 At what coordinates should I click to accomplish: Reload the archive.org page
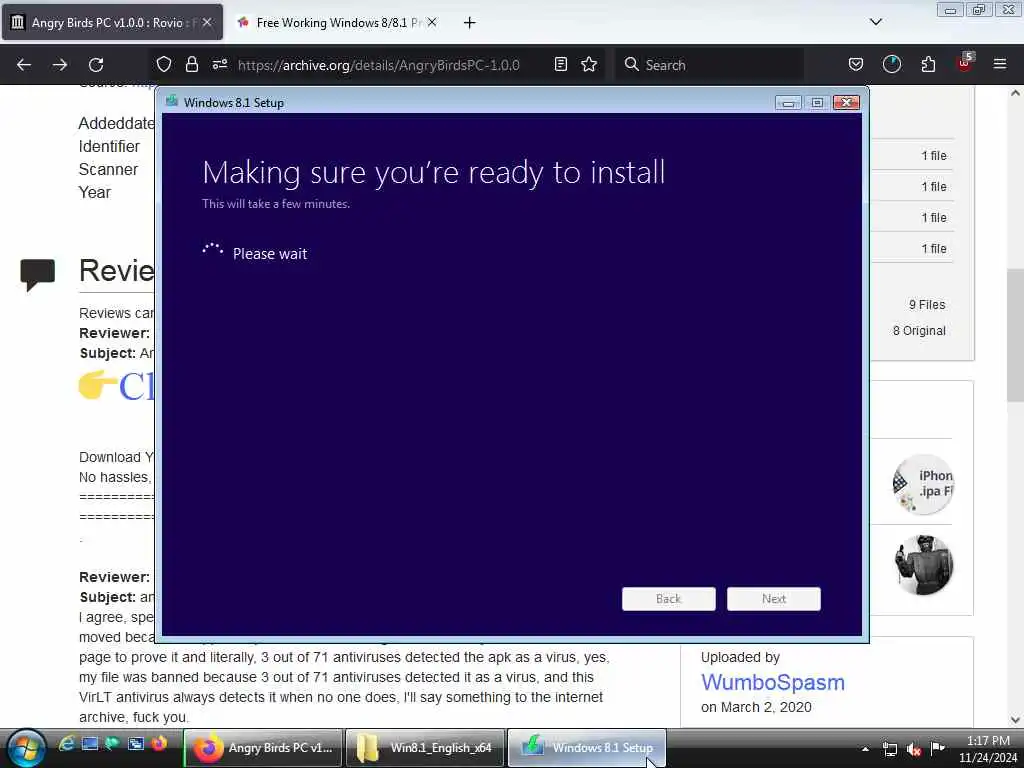click(96, 65)
